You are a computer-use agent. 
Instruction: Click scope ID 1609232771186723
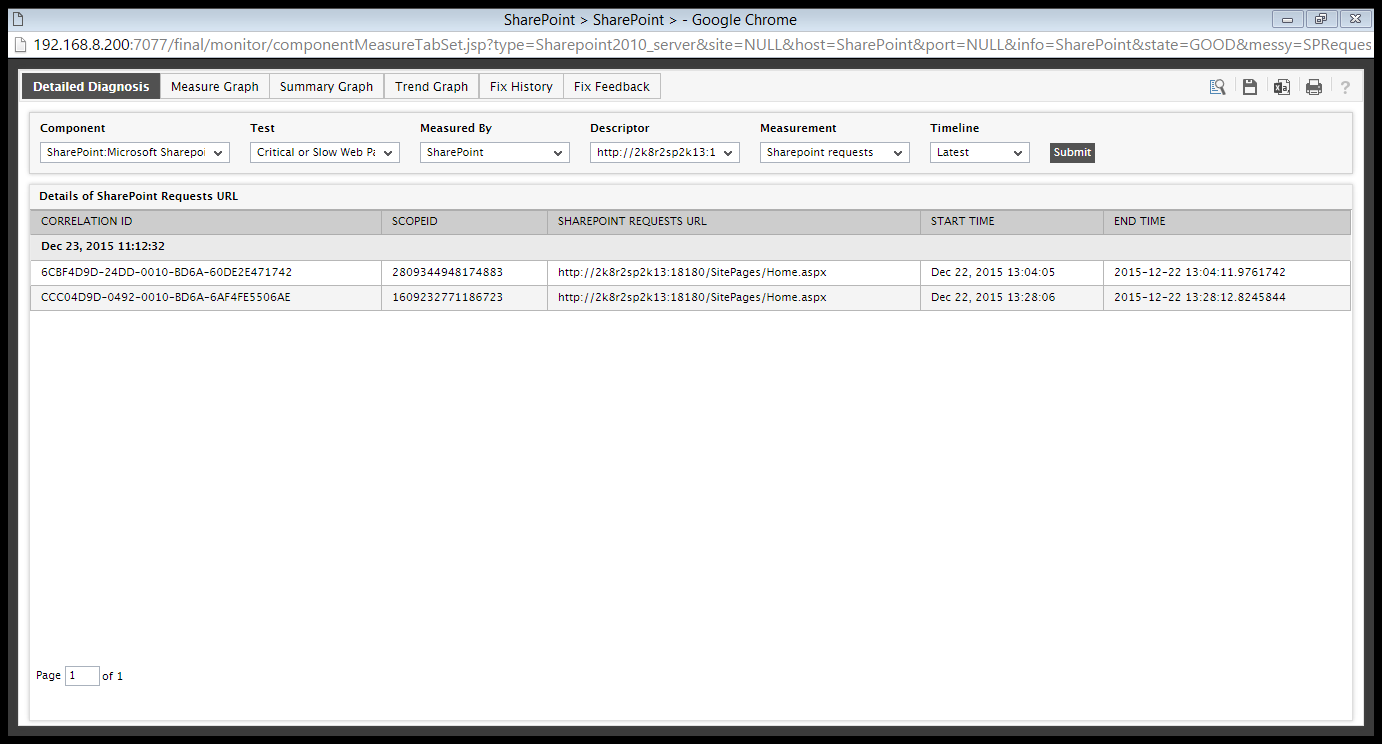click(x=447, y=298)
